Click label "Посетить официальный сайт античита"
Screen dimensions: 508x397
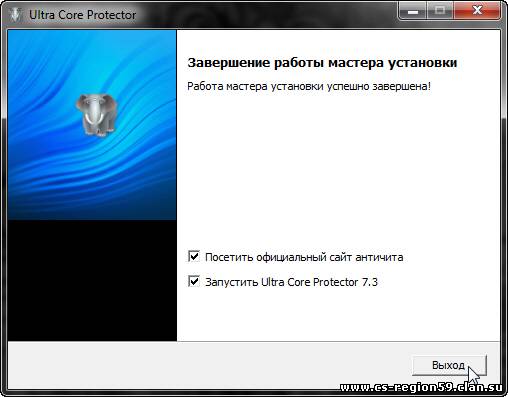pyautogui.click(x=304, y=257)
